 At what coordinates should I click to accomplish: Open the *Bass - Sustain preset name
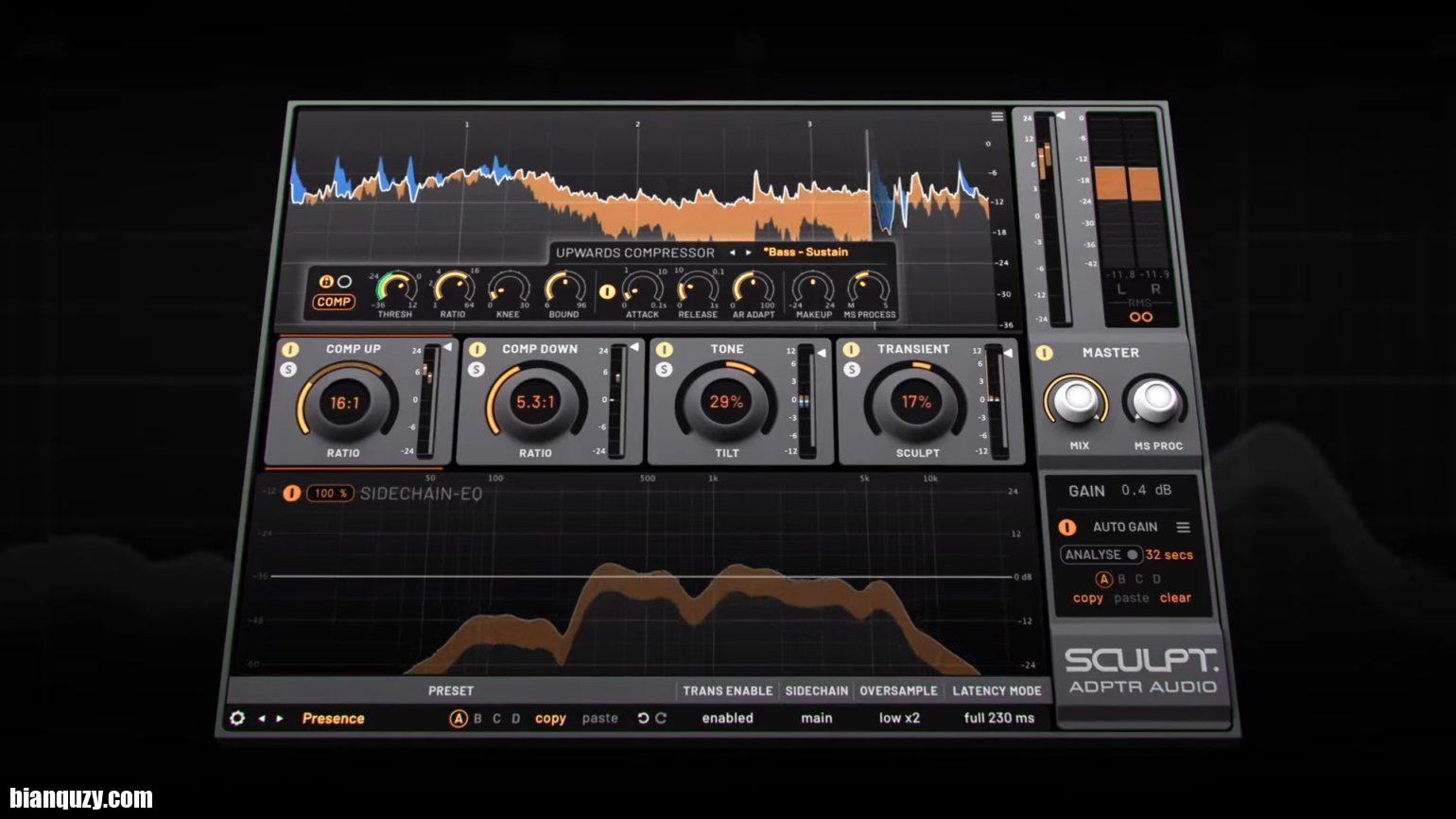[806, 253]
